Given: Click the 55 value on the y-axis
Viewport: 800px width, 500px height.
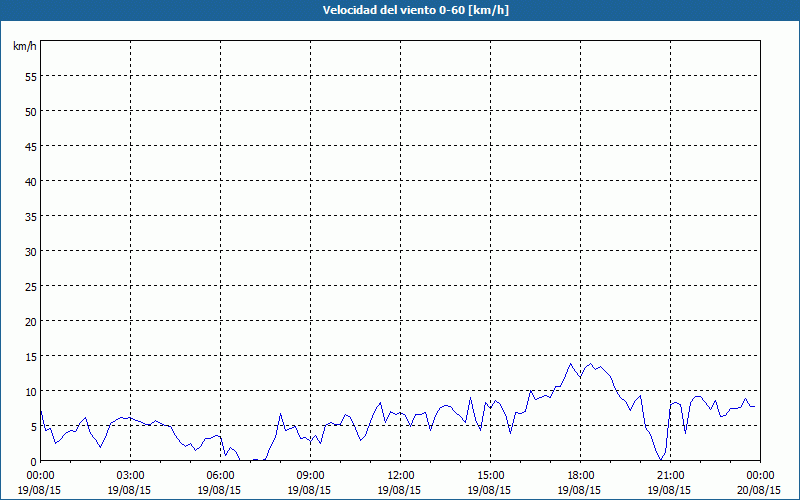Looking at the screenshot, I should pos(31,76).
